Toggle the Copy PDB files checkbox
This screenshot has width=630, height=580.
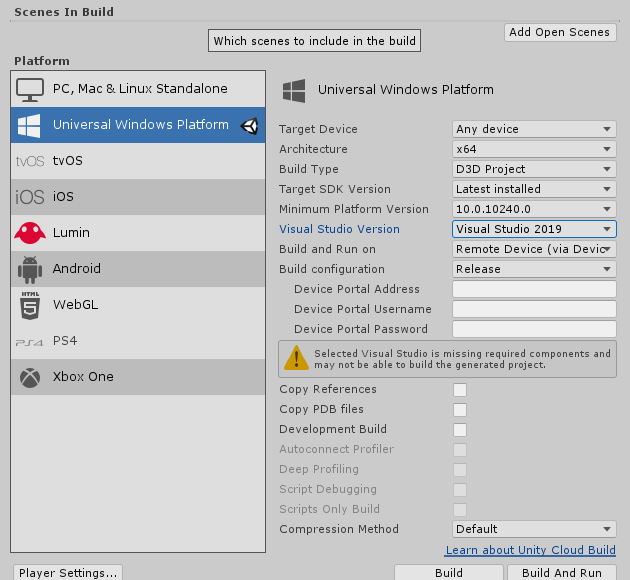click(460, 409)
